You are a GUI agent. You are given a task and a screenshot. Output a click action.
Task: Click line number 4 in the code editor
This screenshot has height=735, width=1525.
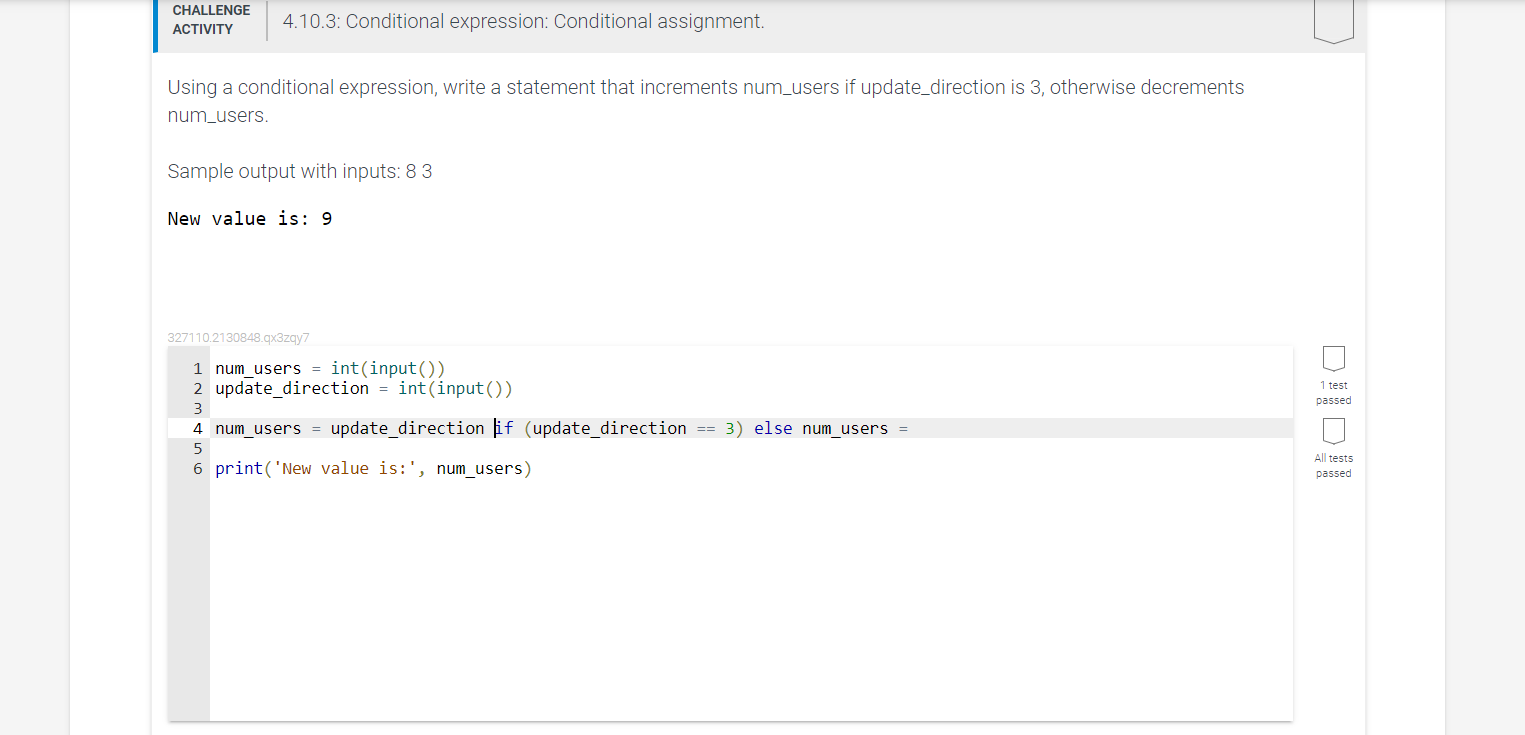(197, 428)
